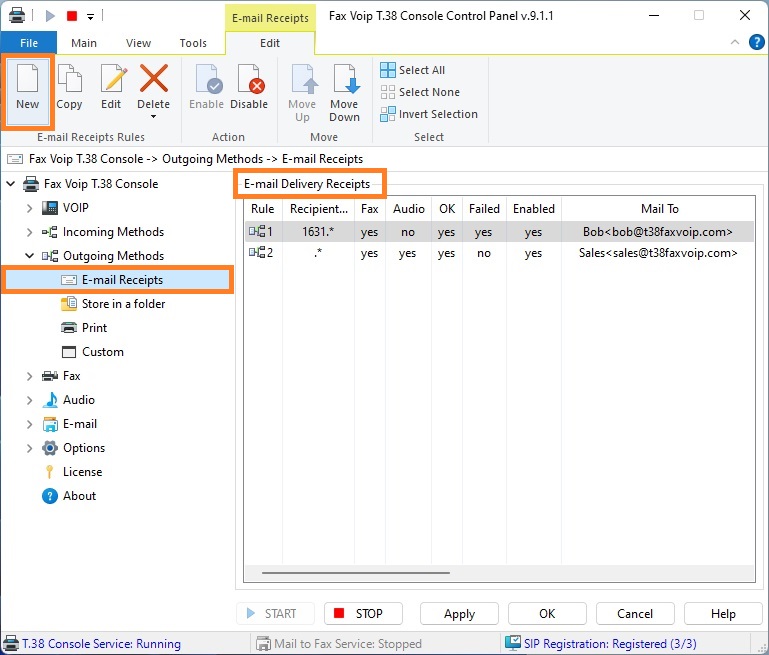Collapse the ribbon with the caret arrow
The image size is (769, 655).
click(x=735, y=42)
